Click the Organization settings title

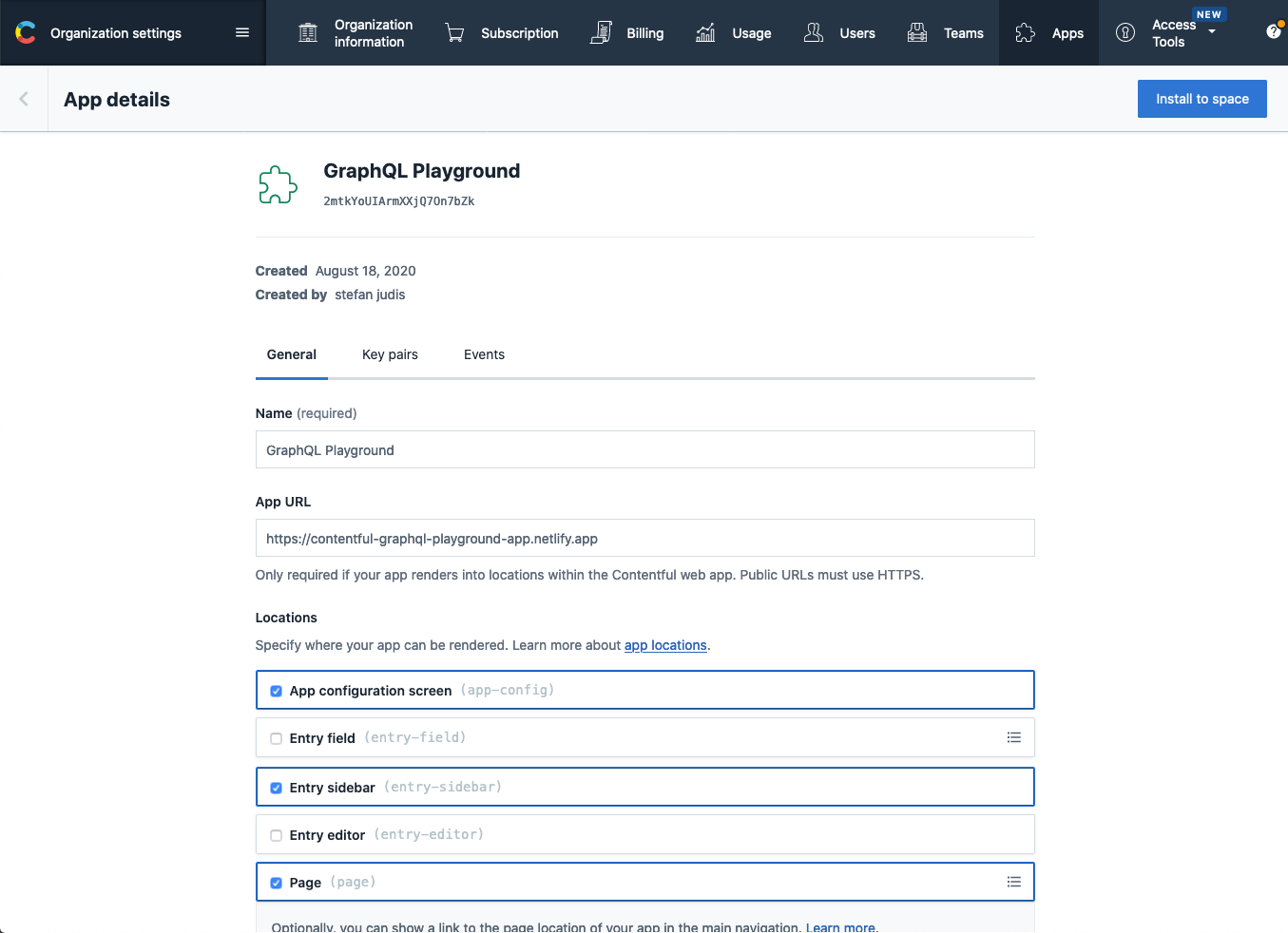[116, 33]
